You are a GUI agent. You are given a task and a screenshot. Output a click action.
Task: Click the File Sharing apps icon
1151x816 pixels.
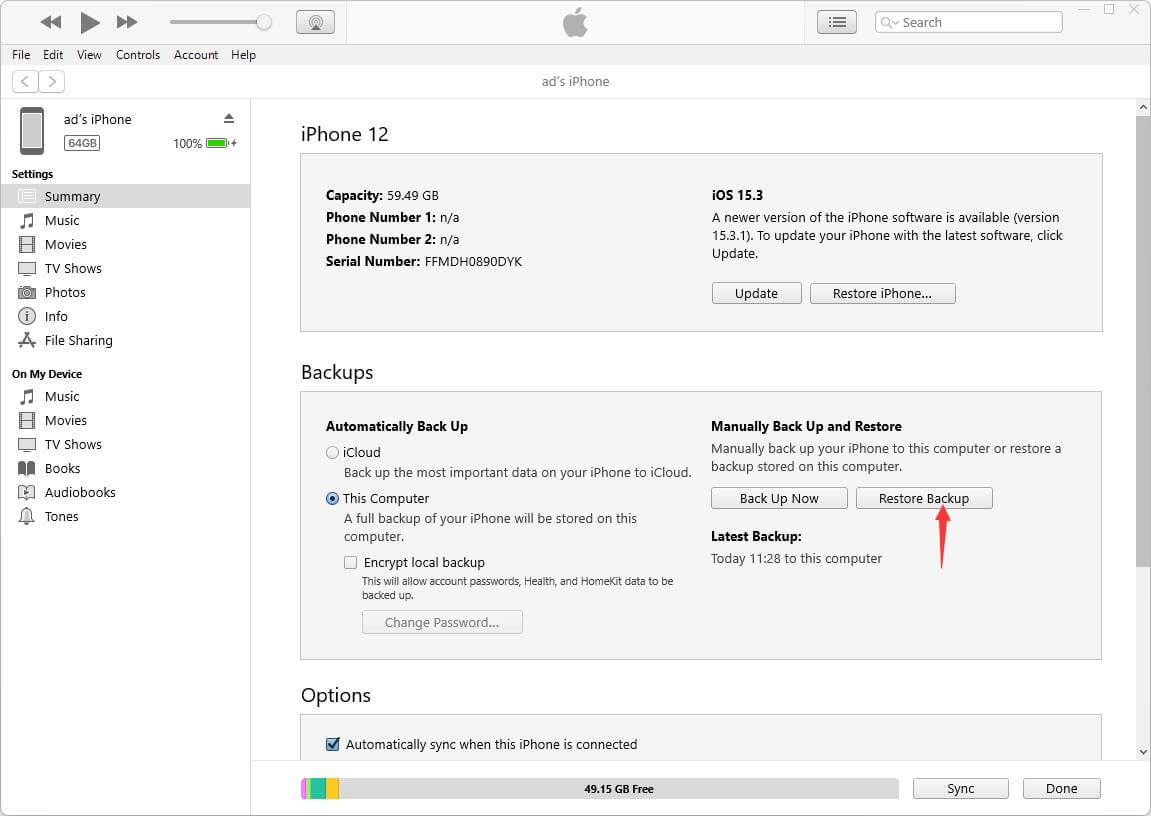(x=27, y=340)
